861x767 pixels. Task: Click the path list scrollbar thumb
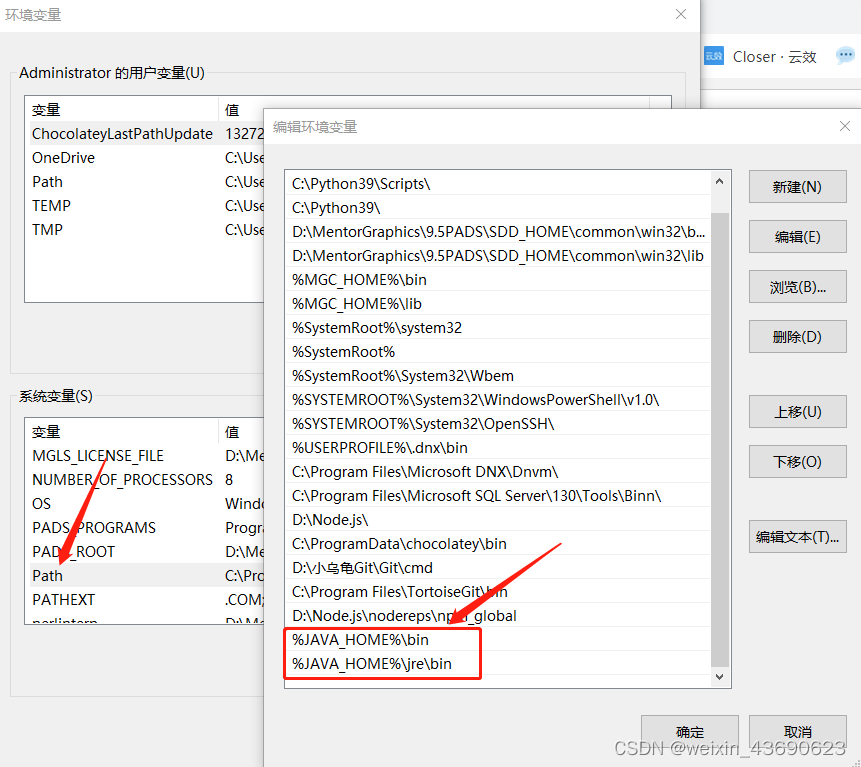point(719,439)
